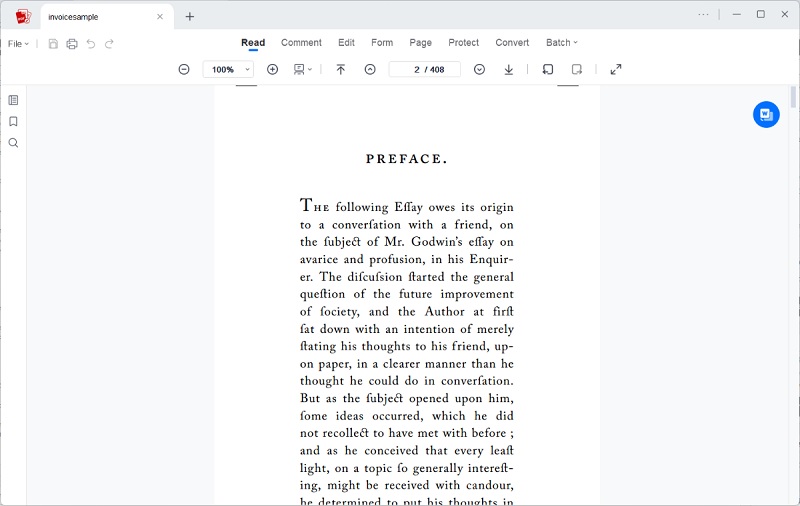Go to the previous page
This screenshot has height=506, width=800.
tap(370, 69)
